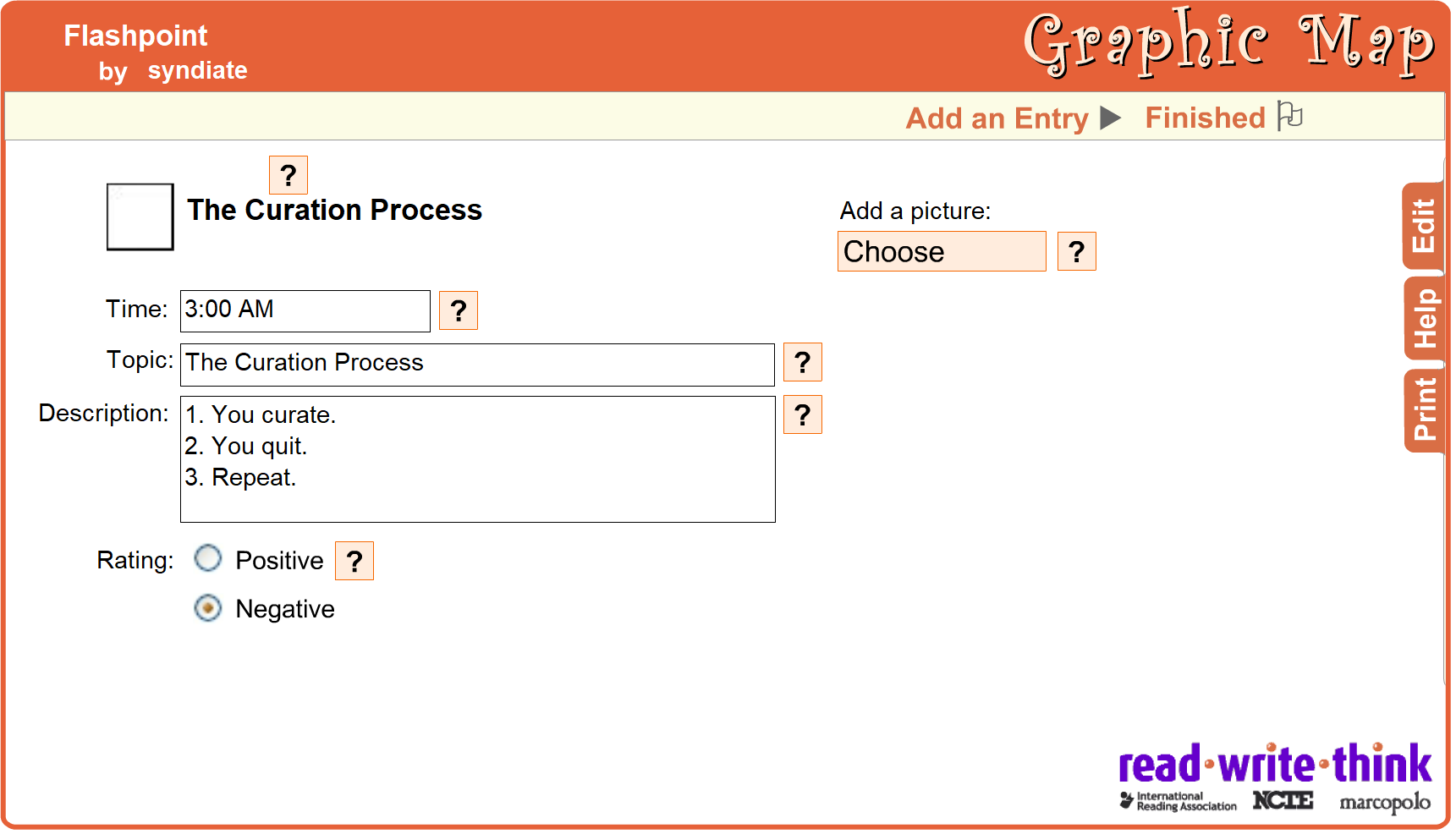Open the Print side tab
Screen dimensions: 1456x834
tap(1424, 410)
